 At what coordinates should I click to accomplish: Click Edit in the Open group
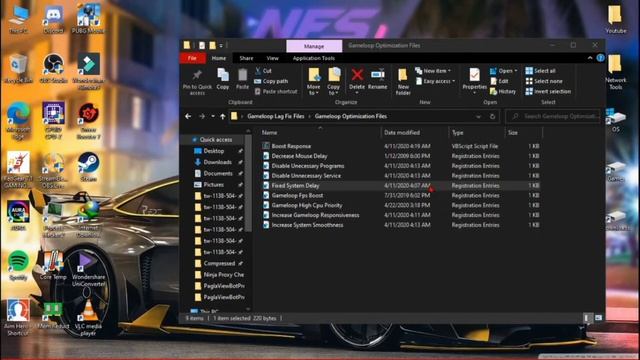click(499, 81)
